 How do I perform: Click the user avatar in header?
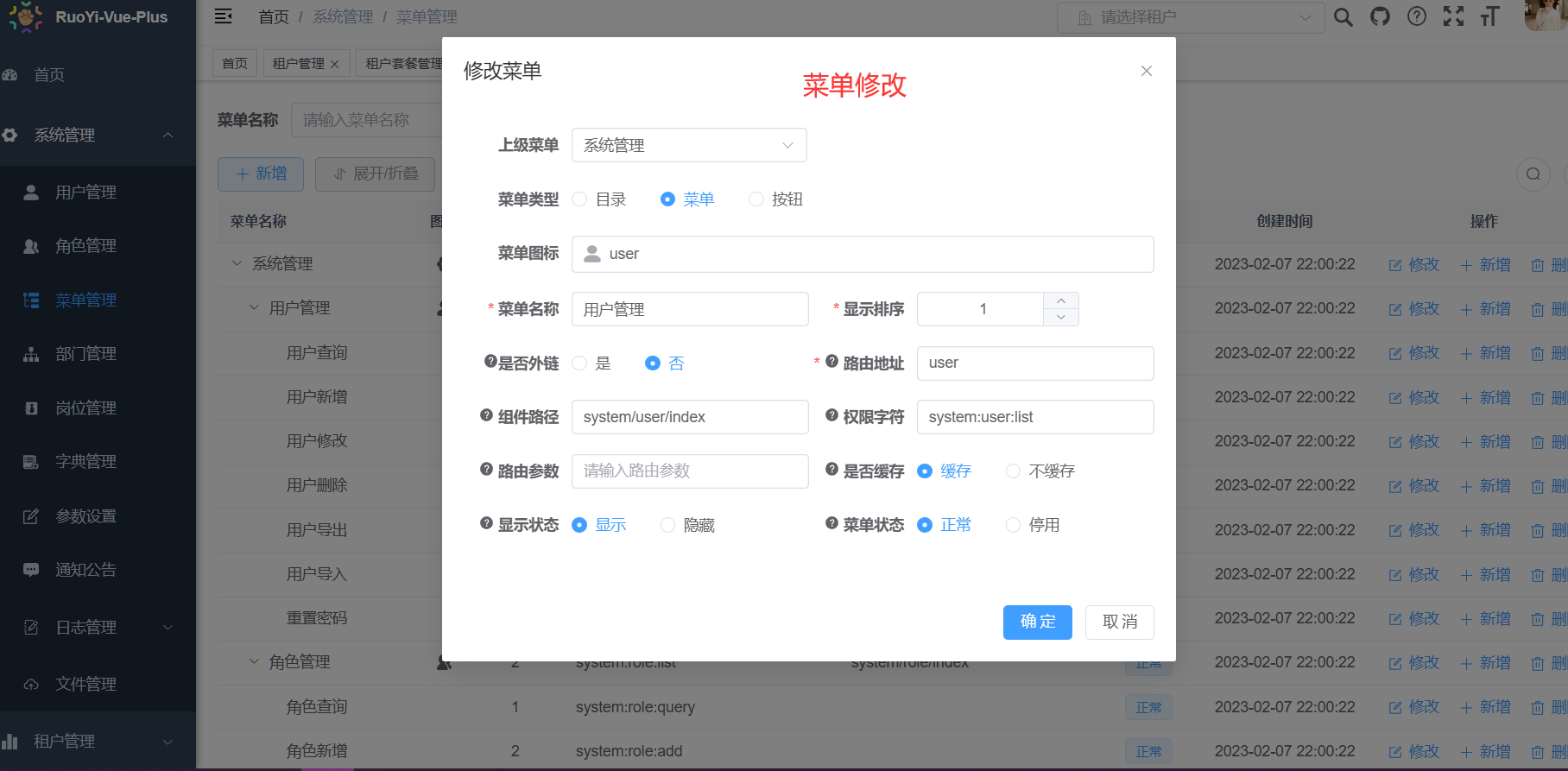(1546, 16)
